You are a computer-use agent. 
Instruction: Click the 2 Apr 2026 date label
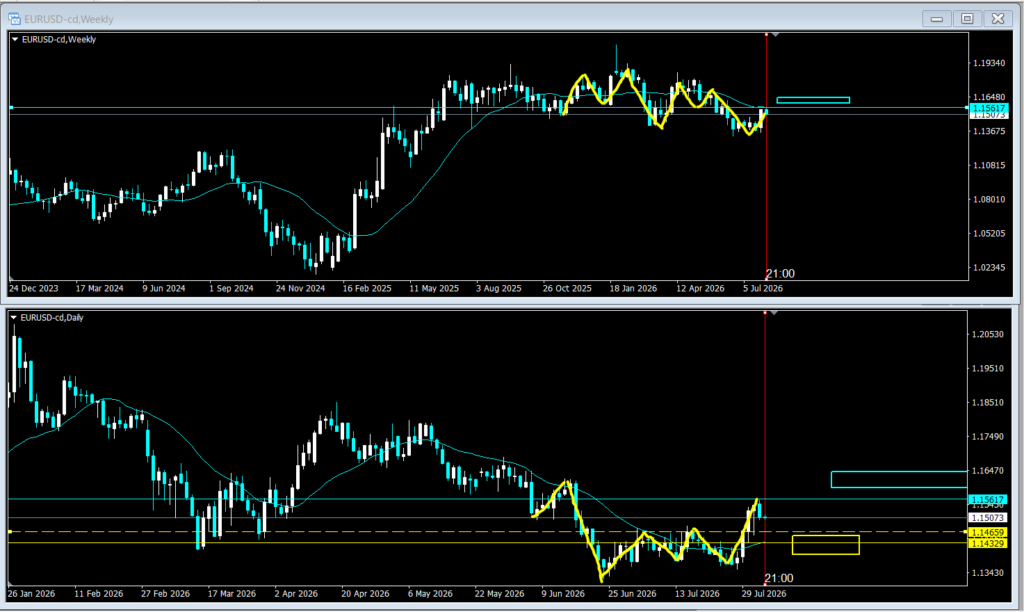point(296,594)
